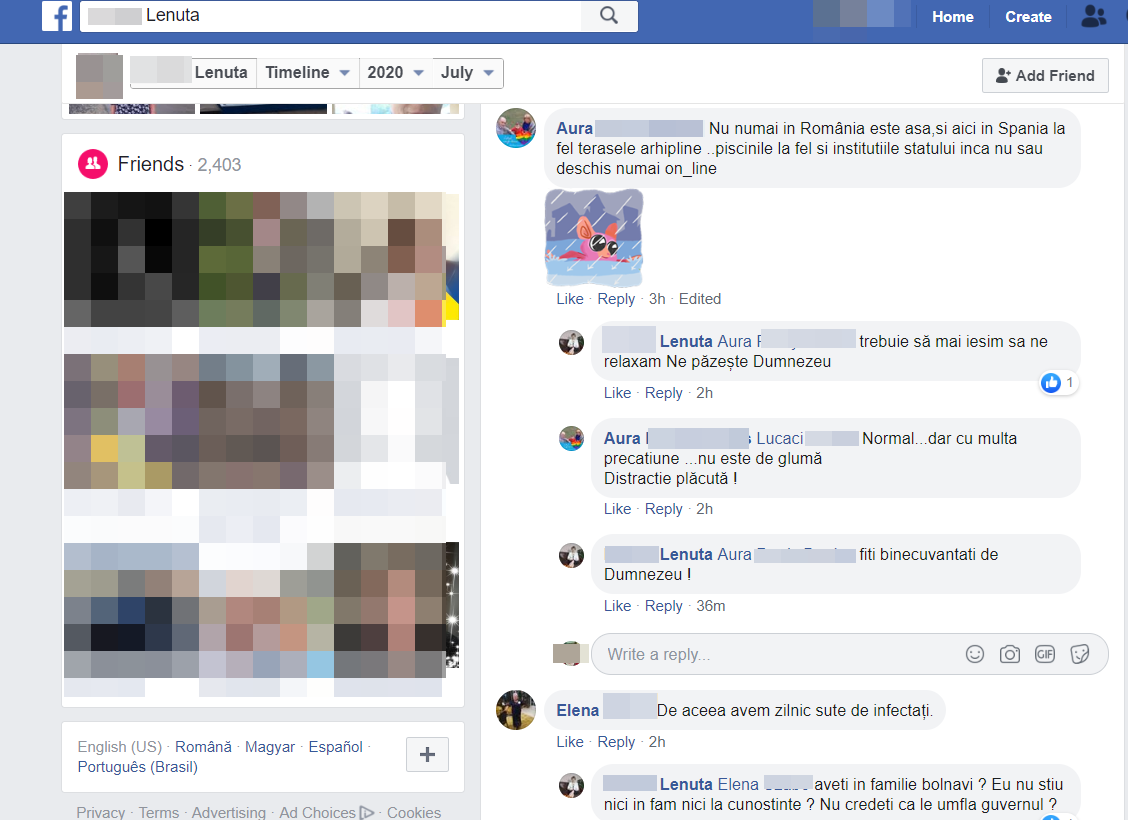The height and width of the screenshot is (820, 1128).
Task: Click the plus button for more languages
Action: point(427,755)
